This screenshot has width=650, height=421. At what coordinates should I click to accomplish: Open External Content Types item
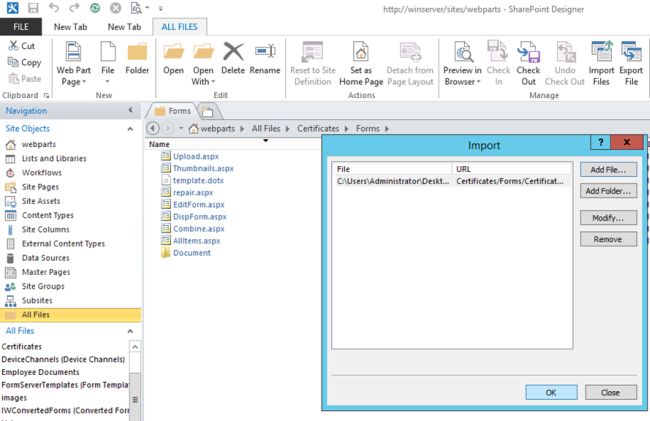click(x=63, y=244)
